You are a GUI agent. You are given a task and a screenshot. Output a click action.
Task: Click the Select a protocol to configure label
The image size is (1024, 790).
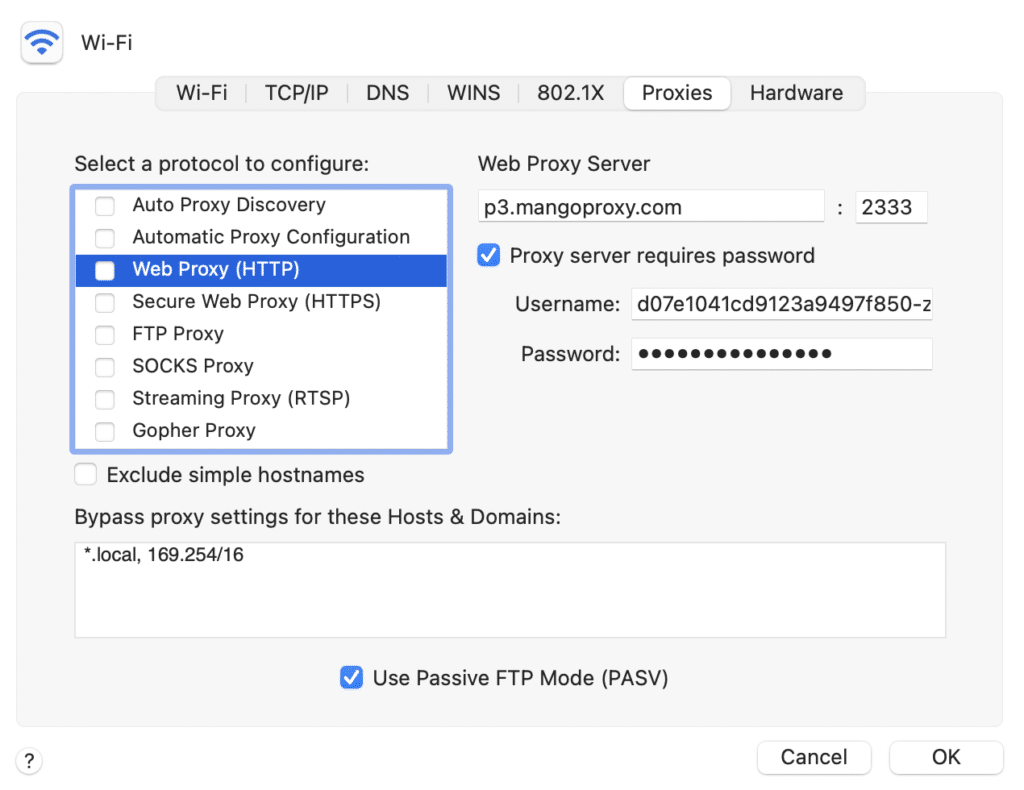tap(221, 164)
